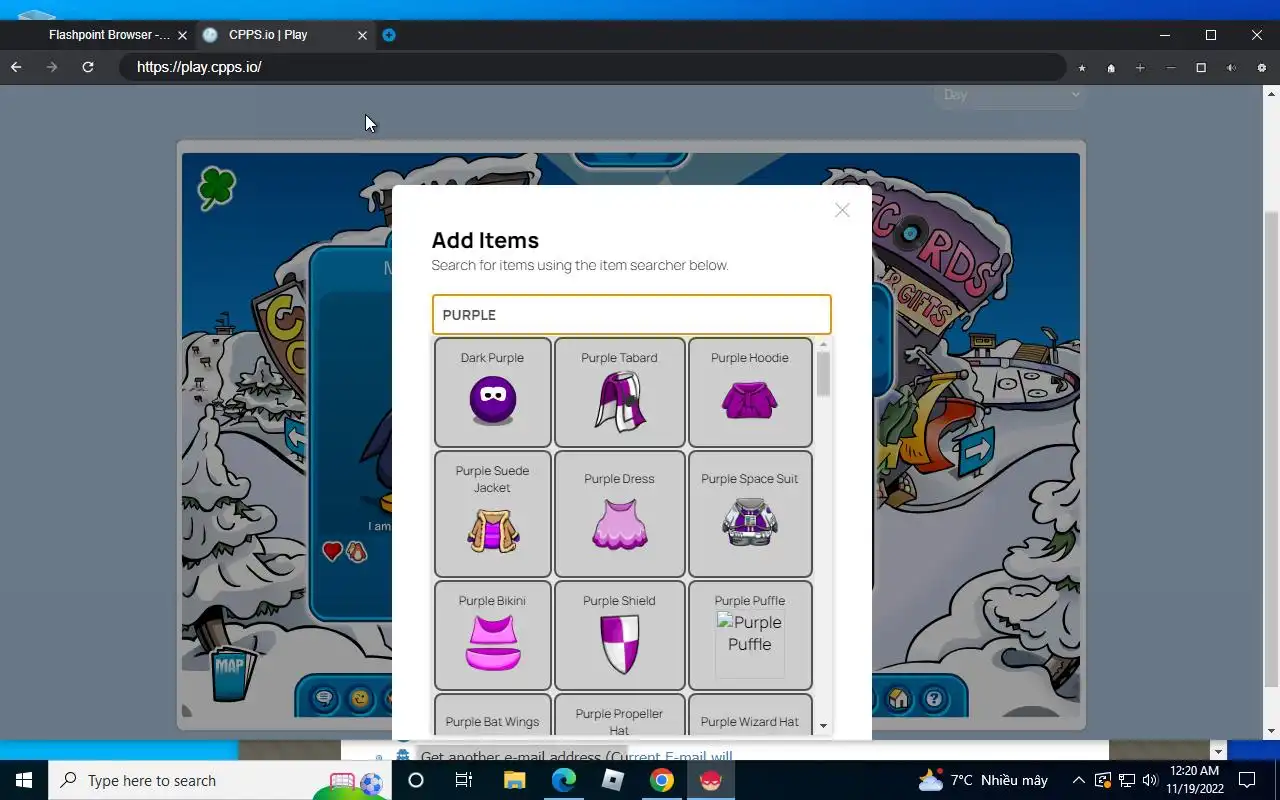
Task: Close the Add Items dialog
Action: tap(842, 210)
